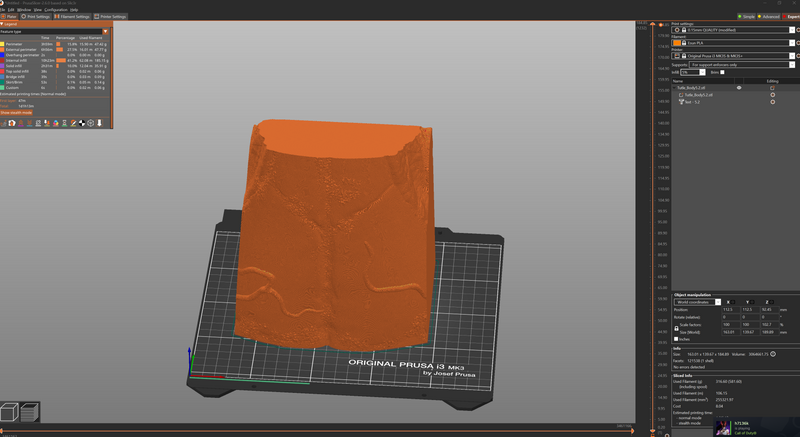Switch to 3D editor view cube icon
This screenshot has height=437, width=800.
click(9, 412)
